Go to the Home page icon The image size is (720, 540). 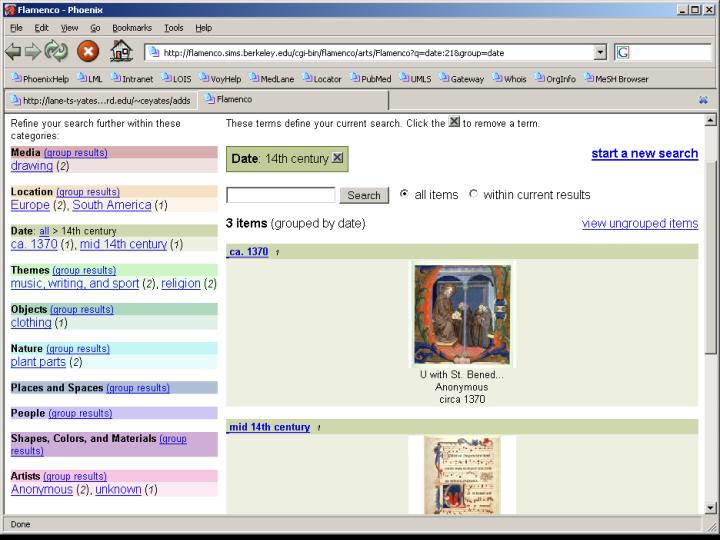(121, 52)
